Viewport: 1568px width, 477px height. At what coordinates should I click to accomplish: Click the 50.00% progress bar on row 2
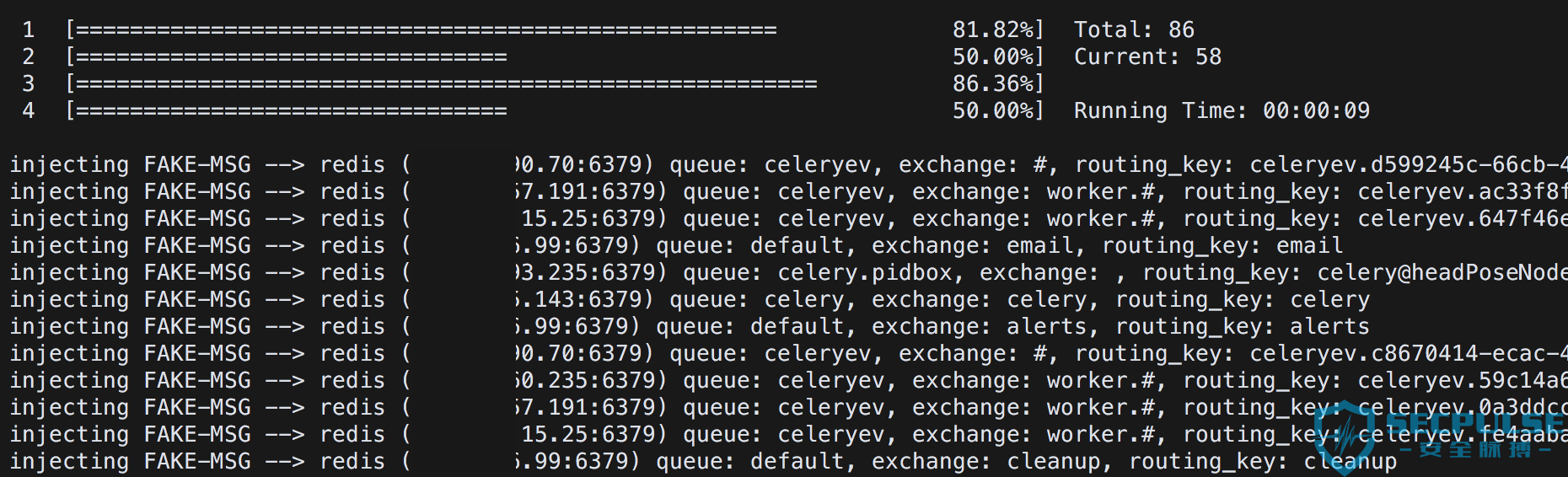[555, 57]
